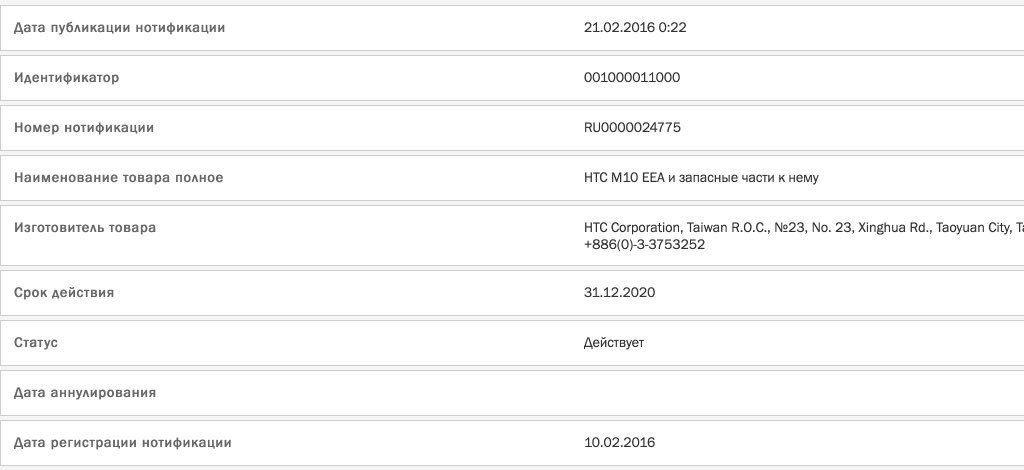Click the 'Дата публикации нотификации' label

coord(119,28)
